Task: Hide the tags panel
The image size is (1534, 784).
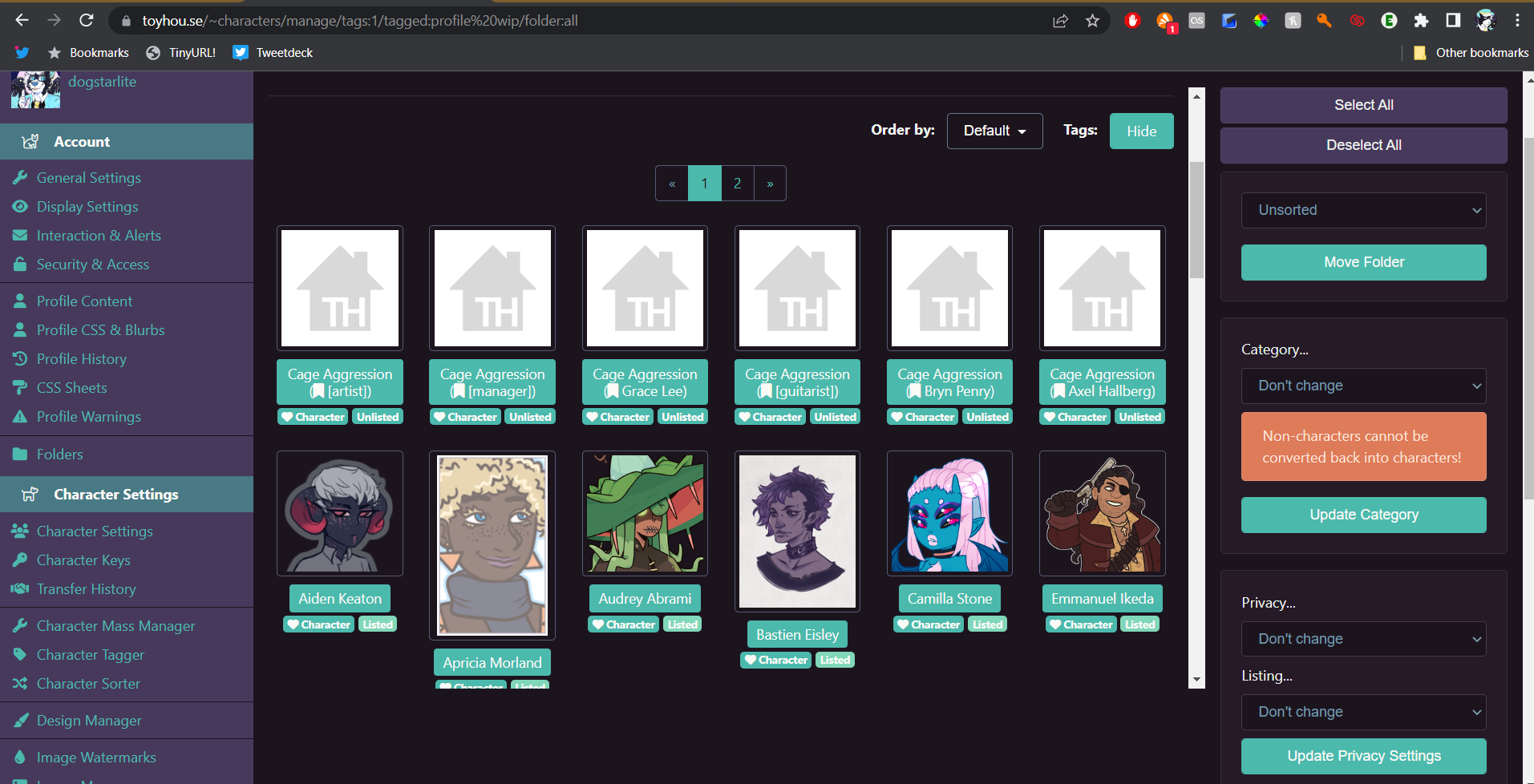Action: click(x=1141, y=131)
